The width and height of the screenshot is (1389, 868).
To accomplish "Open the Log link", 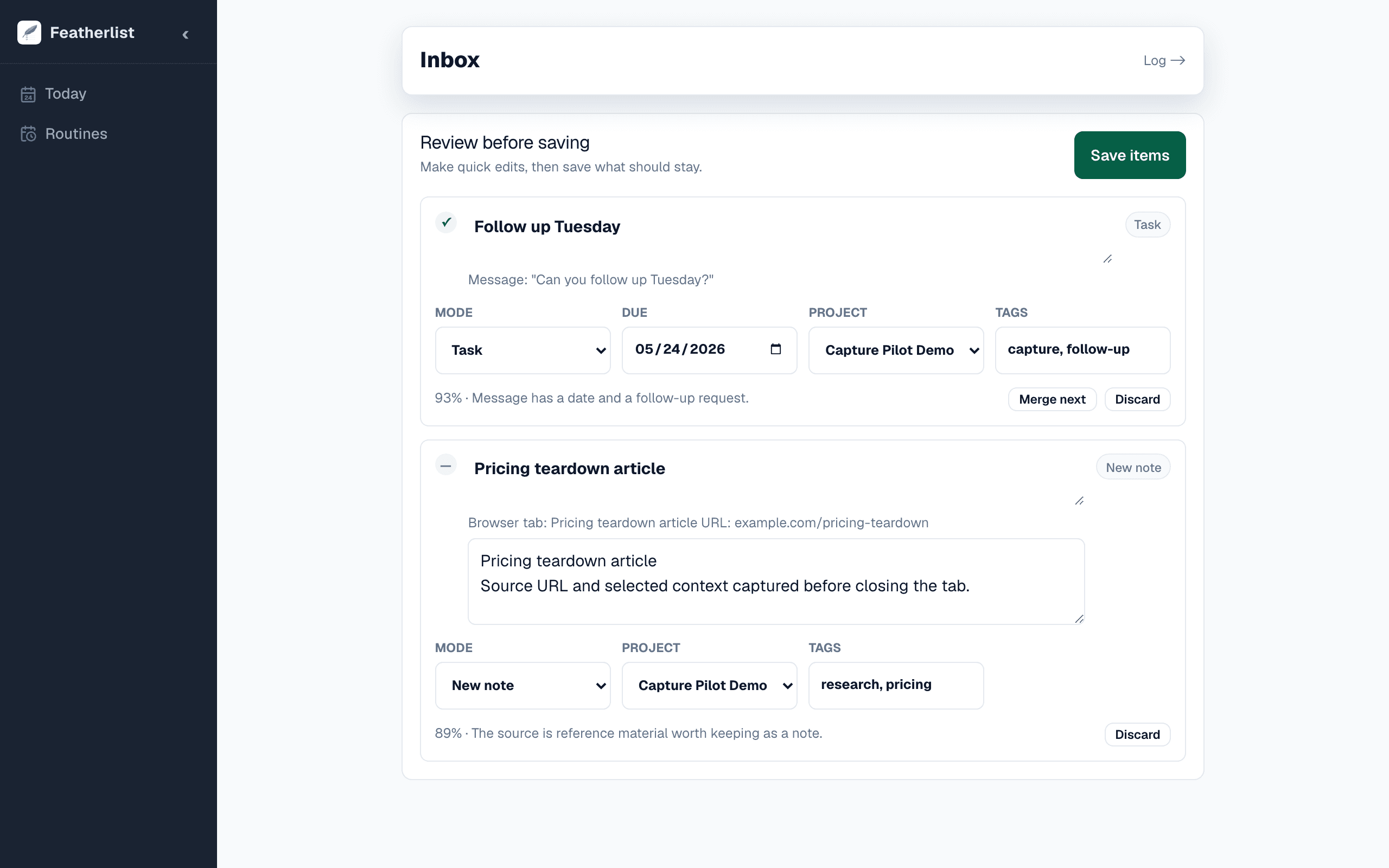I will click(1164, 60).
